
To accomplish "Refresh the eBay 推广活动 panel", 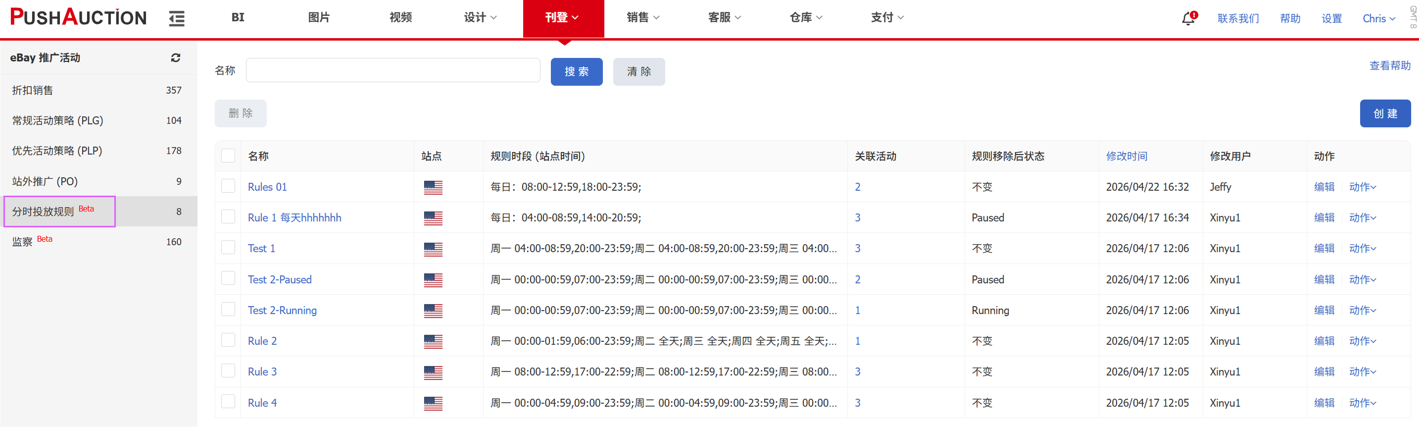I will point(176,58).
